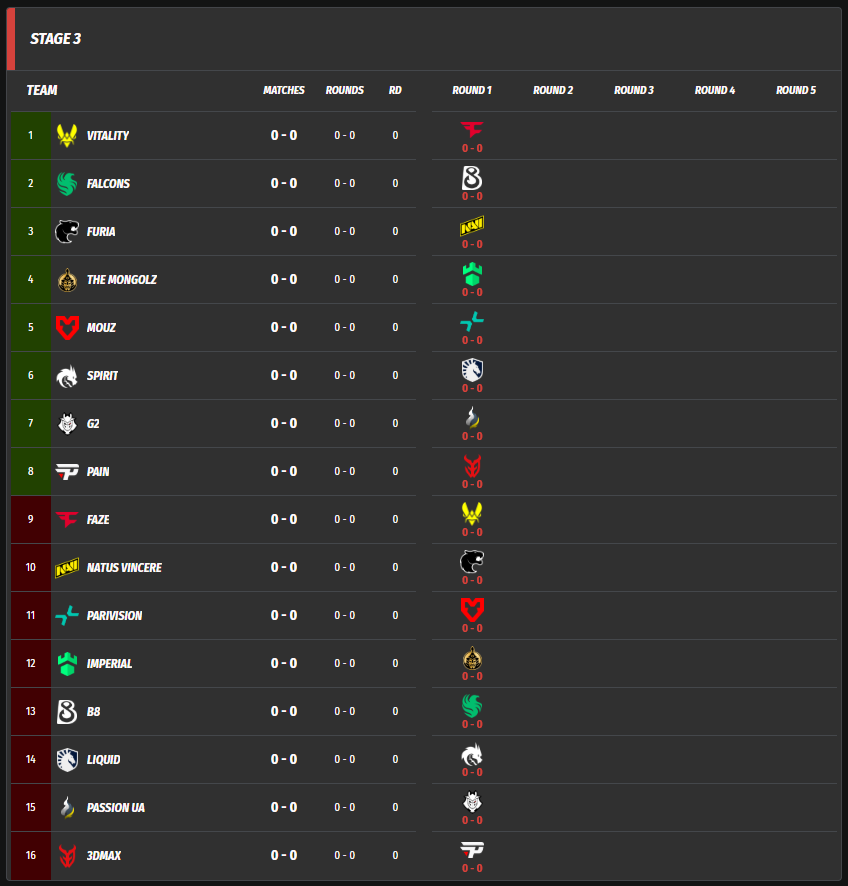Click the Spirit dragon logo

67,375
